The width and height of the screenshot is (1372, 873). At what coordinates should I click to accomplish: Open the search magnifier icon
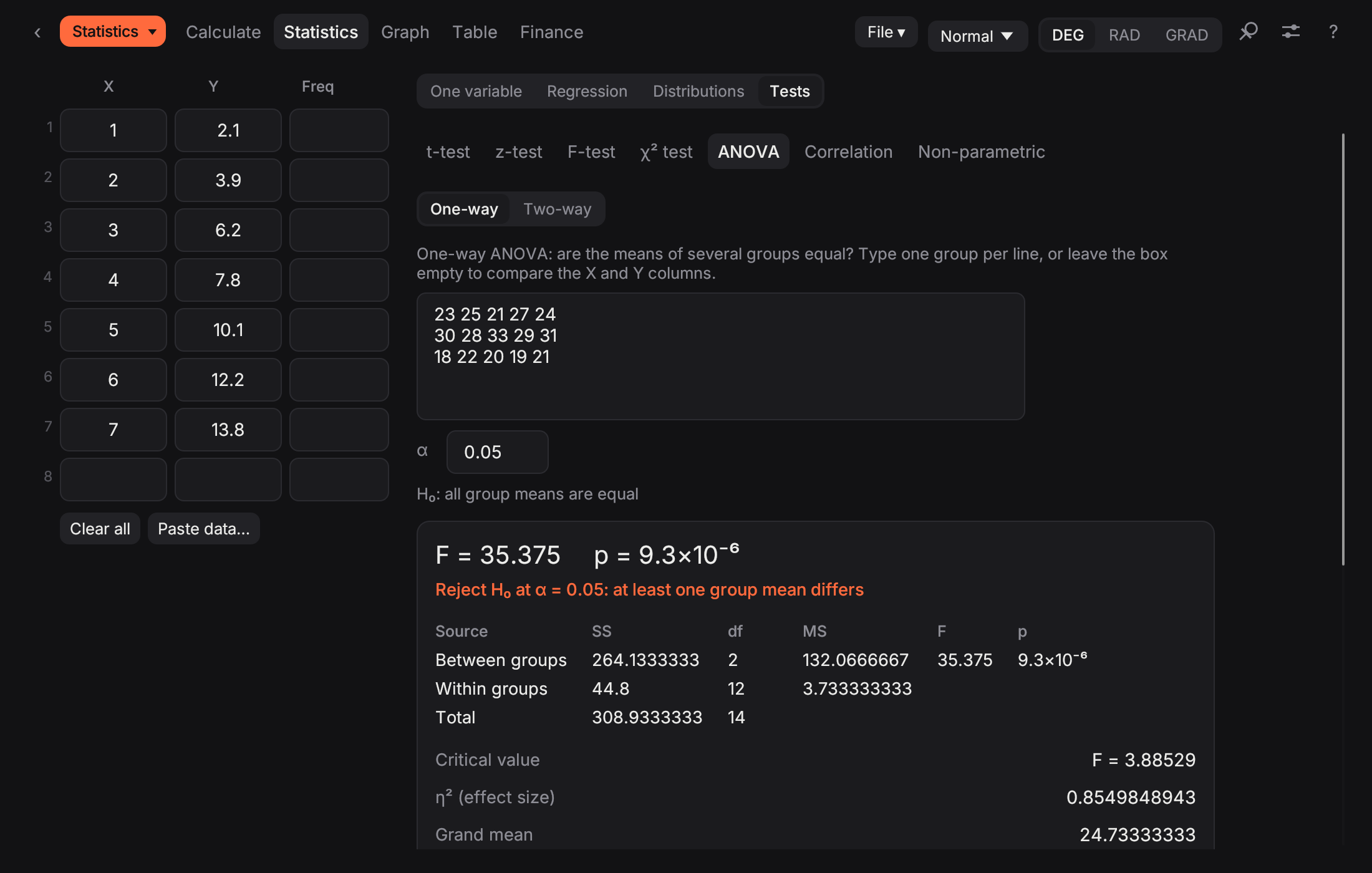[x=1249, y=32]
